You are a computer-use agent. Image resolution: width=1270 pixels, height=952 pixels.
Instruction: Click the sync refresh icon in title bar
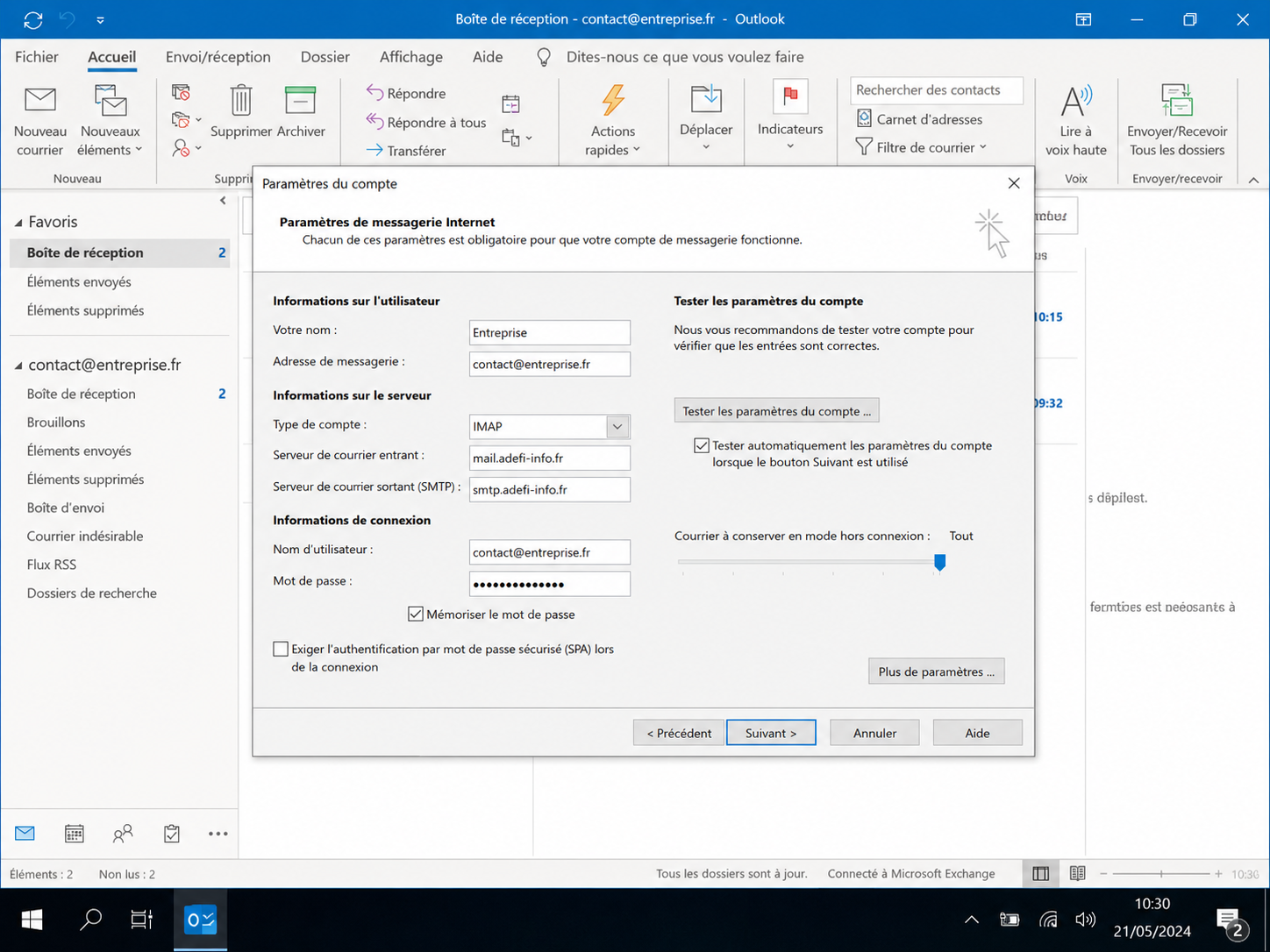[33, 19]
